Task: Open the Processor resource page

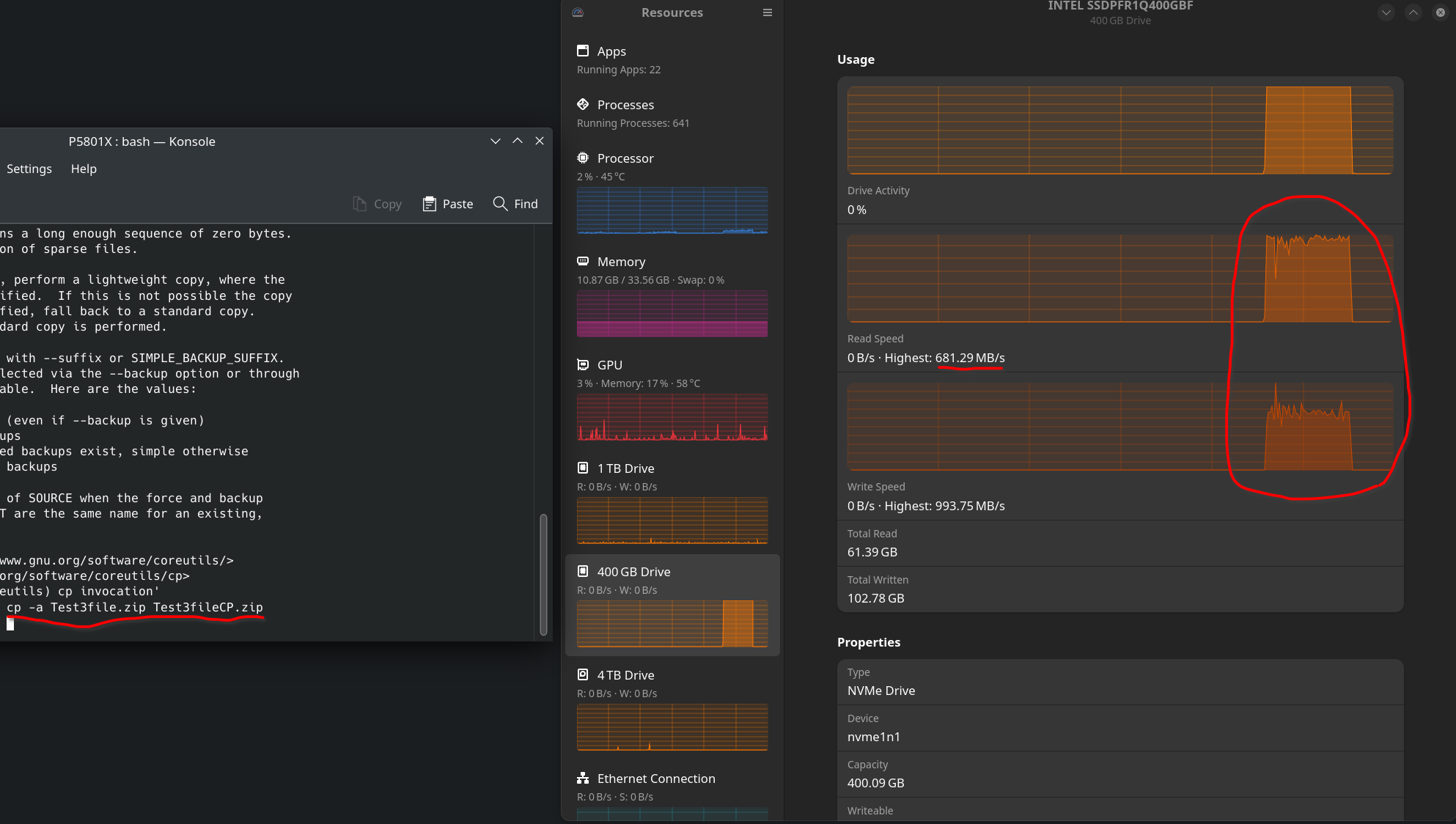Action: click(x=625, y=158)
